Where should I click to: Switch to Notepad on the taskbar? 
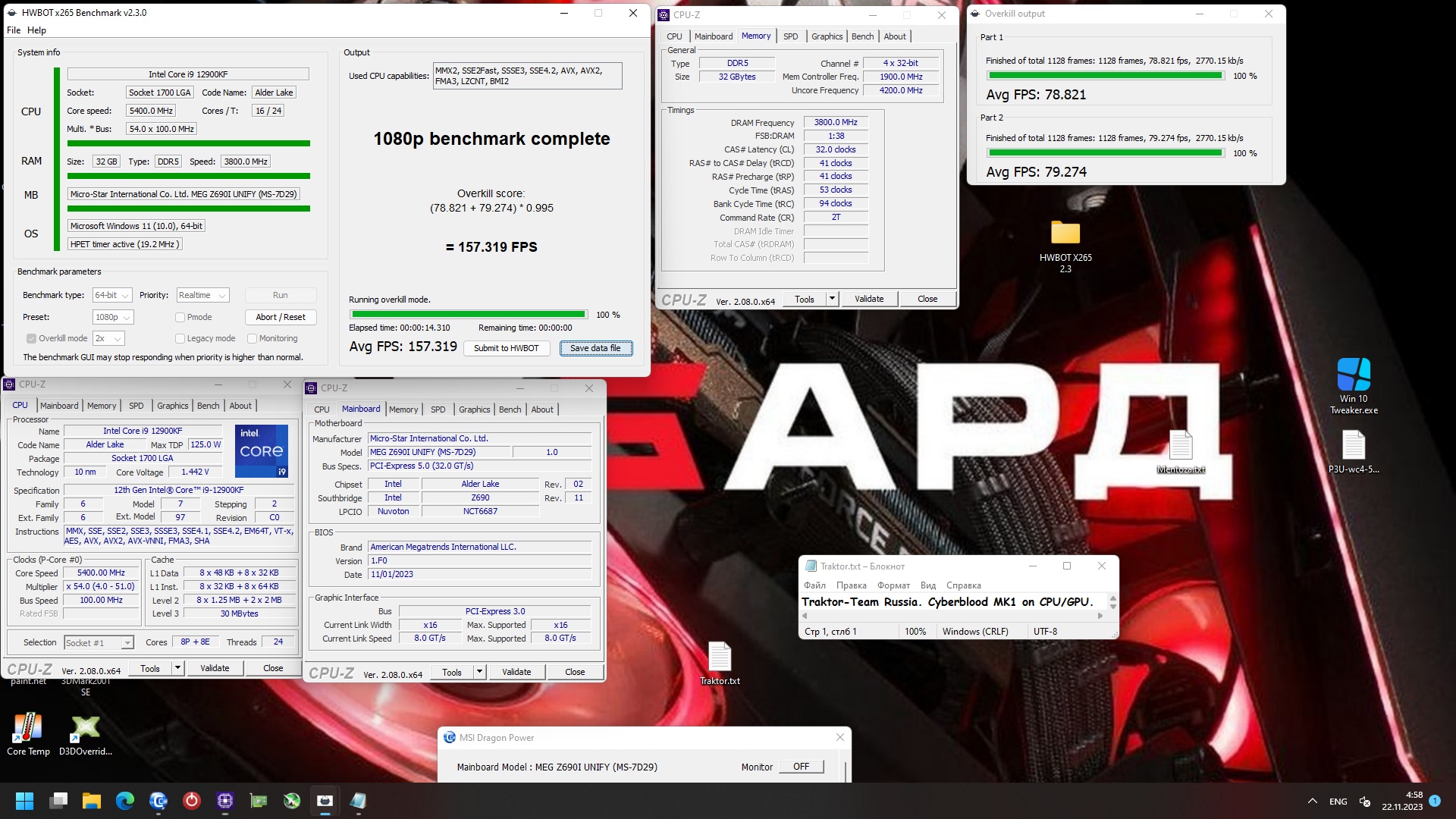tap(359, 801)
